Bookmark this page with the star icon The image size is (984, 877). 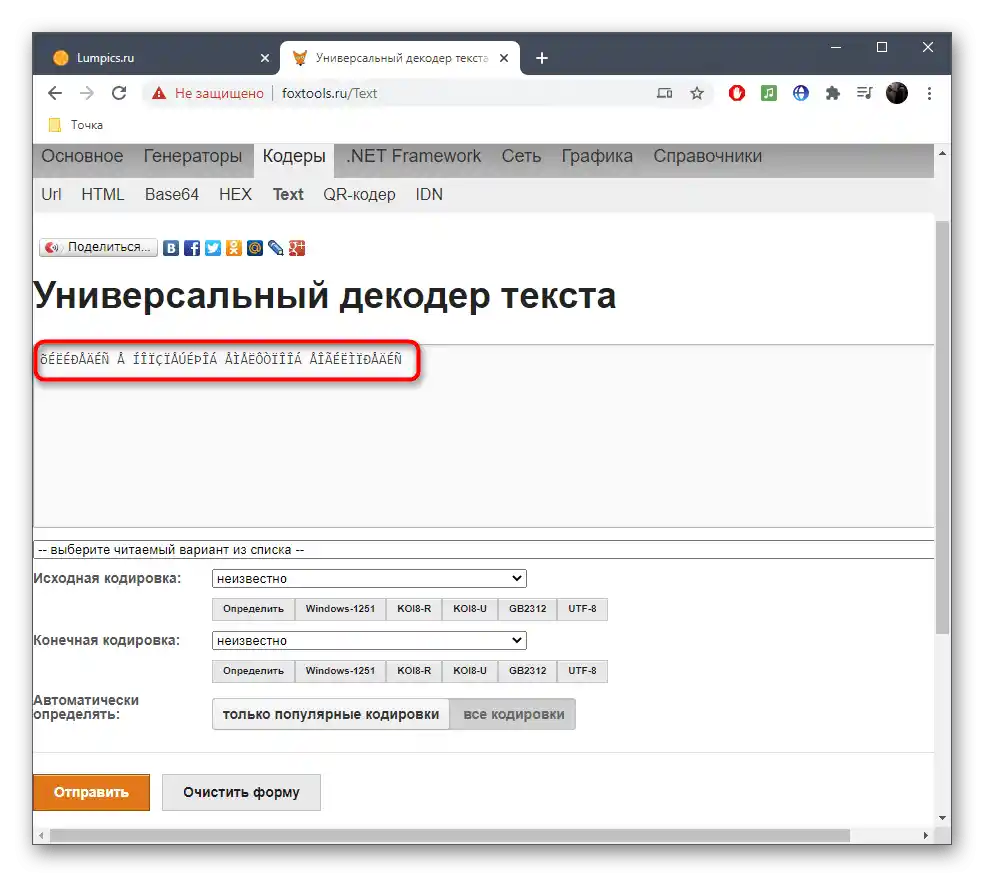(697, 94)
